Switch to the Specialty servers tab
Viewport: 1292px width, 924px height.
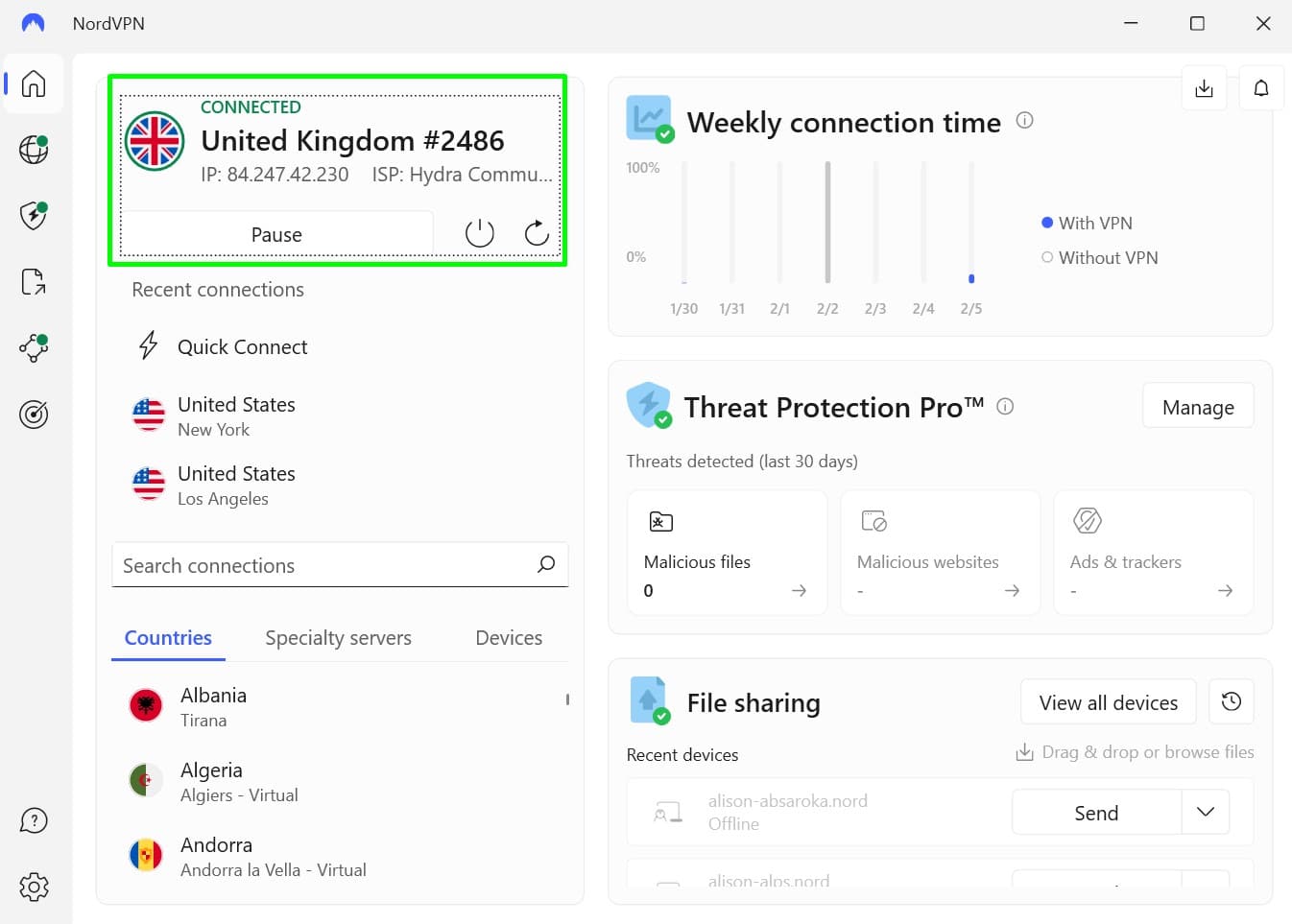coord(338,638)
